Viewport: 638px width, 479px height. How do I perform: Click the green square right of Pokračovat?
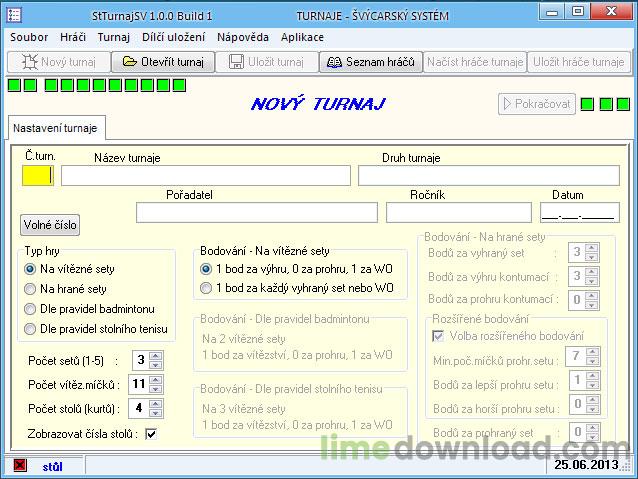[x=588, y=104]
